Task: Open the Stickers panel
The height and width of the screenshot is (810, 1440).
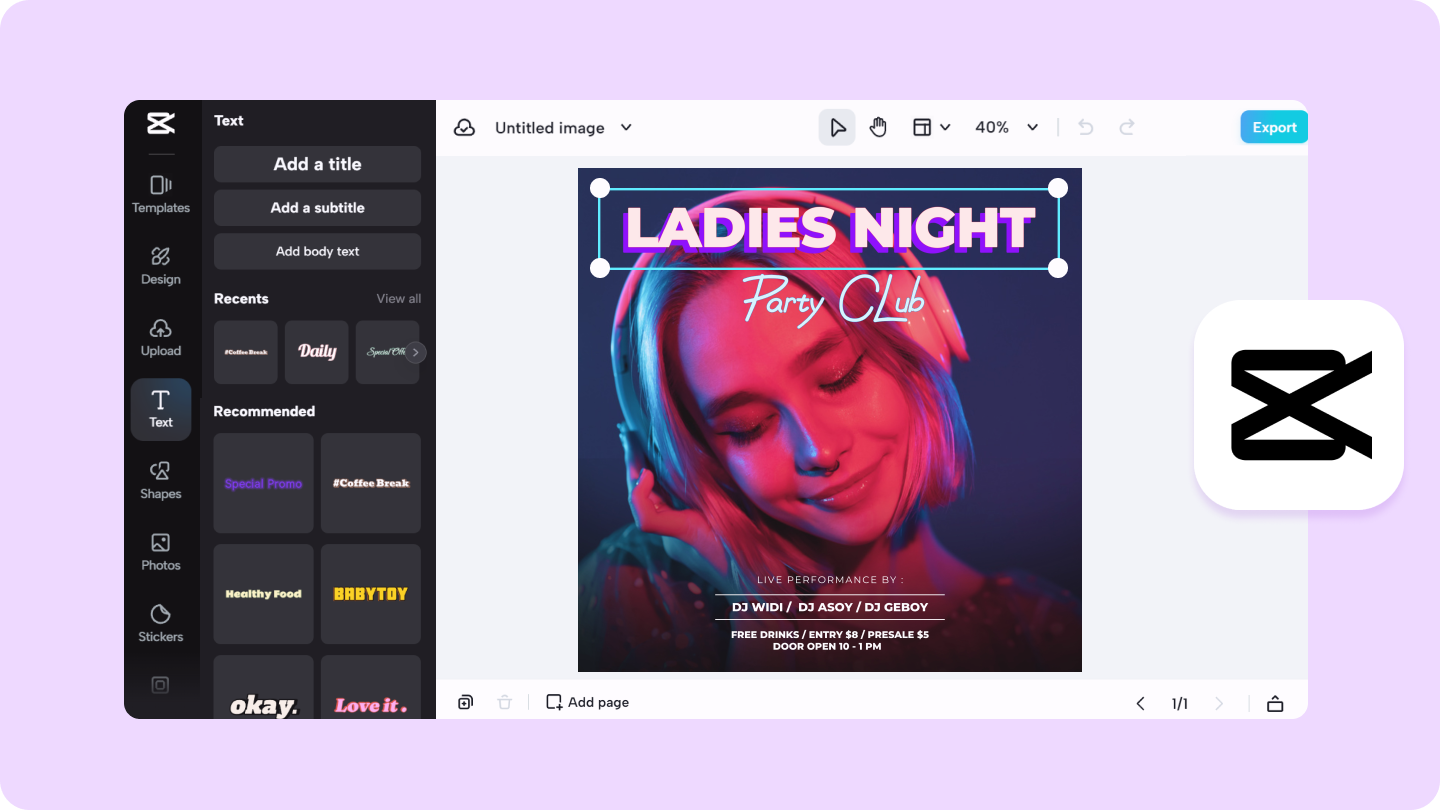Action: pos(161,623)
